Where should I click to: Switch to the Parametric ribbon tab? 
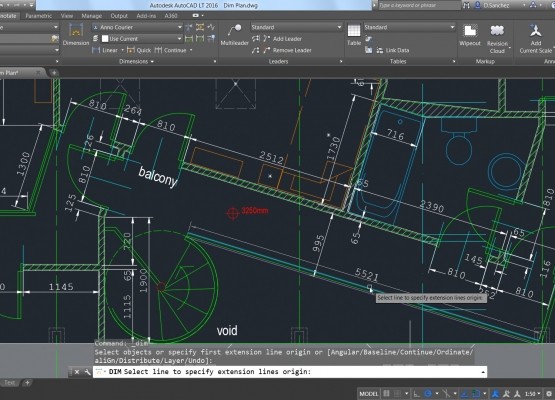pyautogui.click(x=39, y=16)
